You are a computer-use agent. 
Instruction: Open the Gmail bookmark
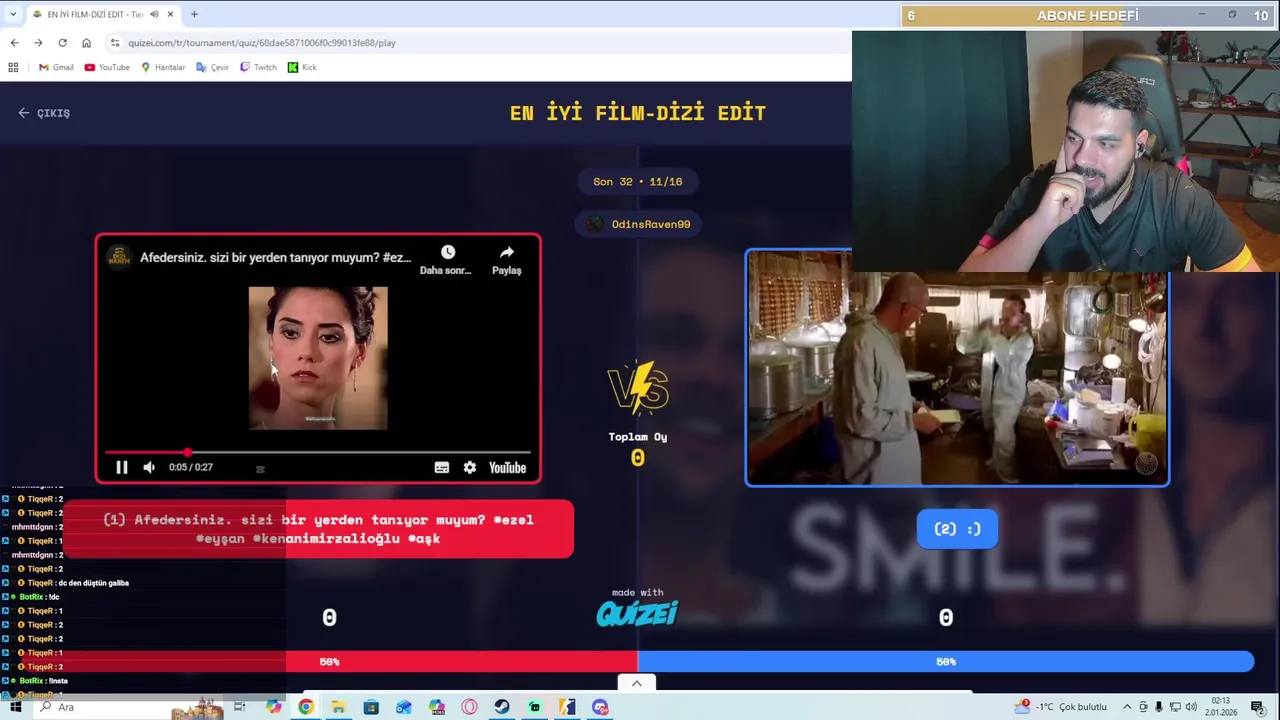[56, 67]
